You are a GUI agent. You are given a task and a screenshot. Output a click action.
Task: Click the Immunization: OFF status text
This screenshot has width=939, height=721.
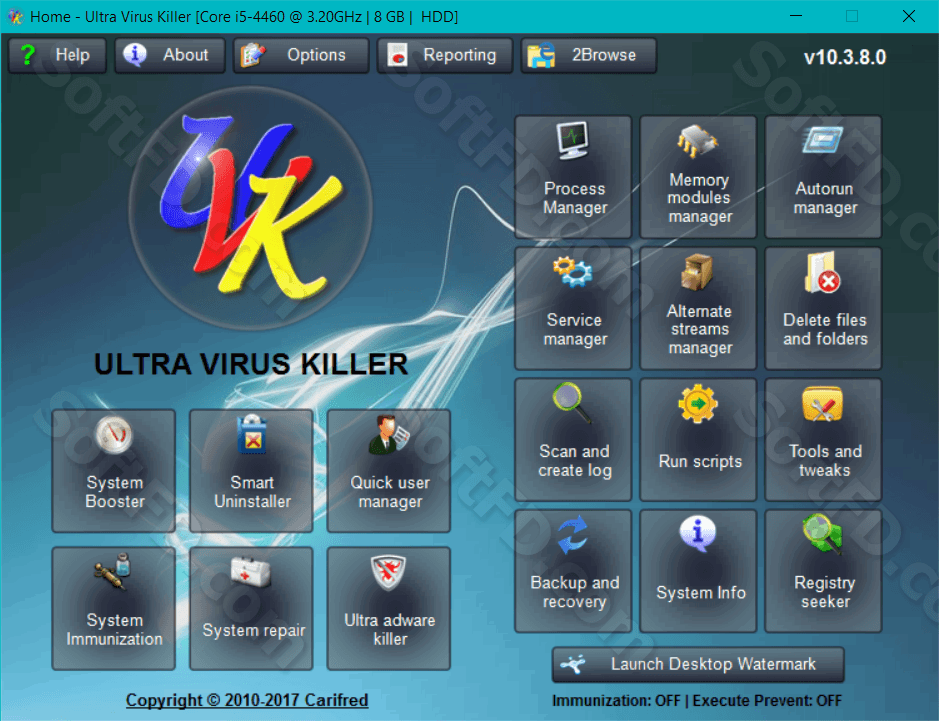pyautogui.click(x=616, y=701)
